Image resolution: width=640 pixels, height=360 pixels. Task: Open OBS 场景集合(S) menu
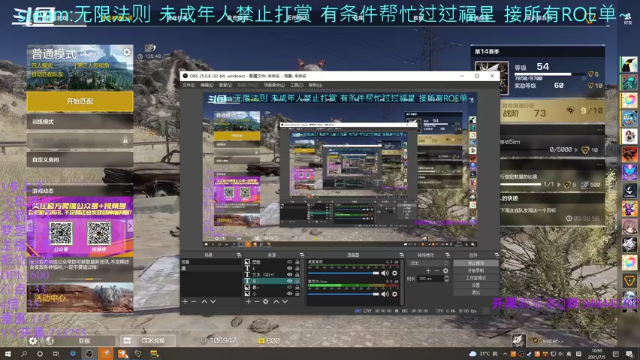[274, 85]
